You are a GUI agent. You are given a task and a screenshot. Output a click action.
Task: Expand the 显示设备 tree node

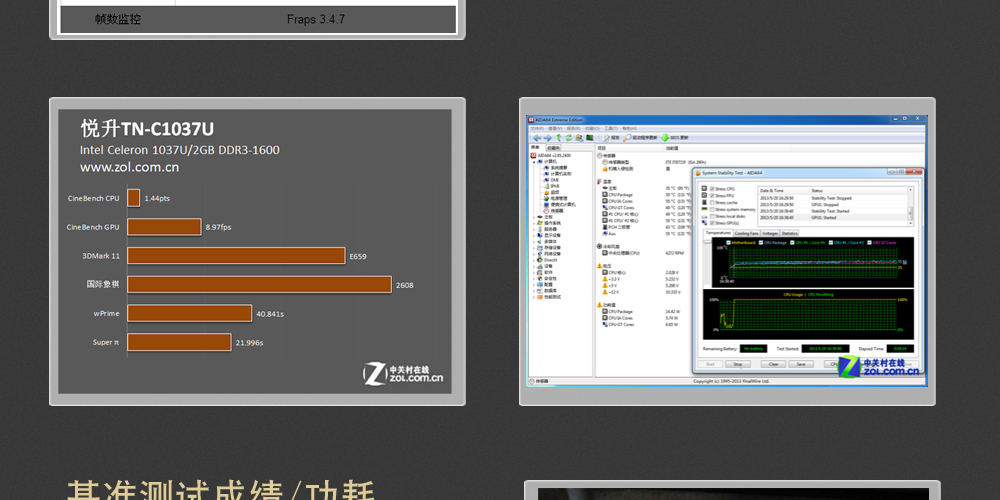(534, 235)
